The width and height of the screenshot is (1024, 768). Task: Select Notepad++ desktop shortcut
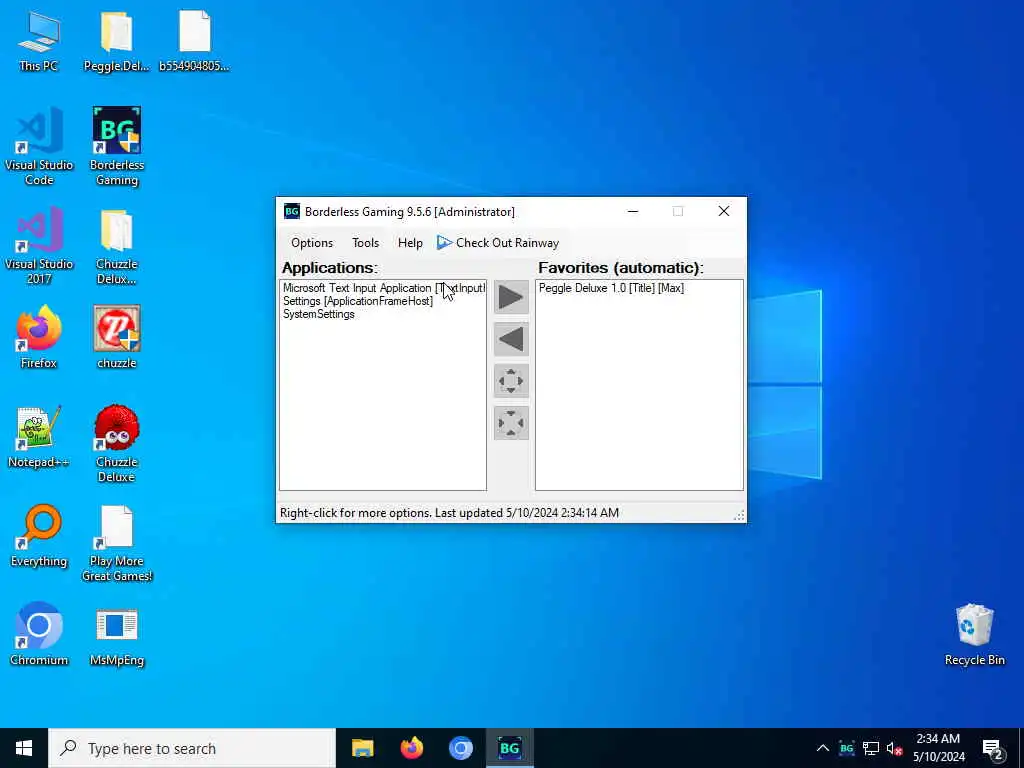tap(39, 436)
